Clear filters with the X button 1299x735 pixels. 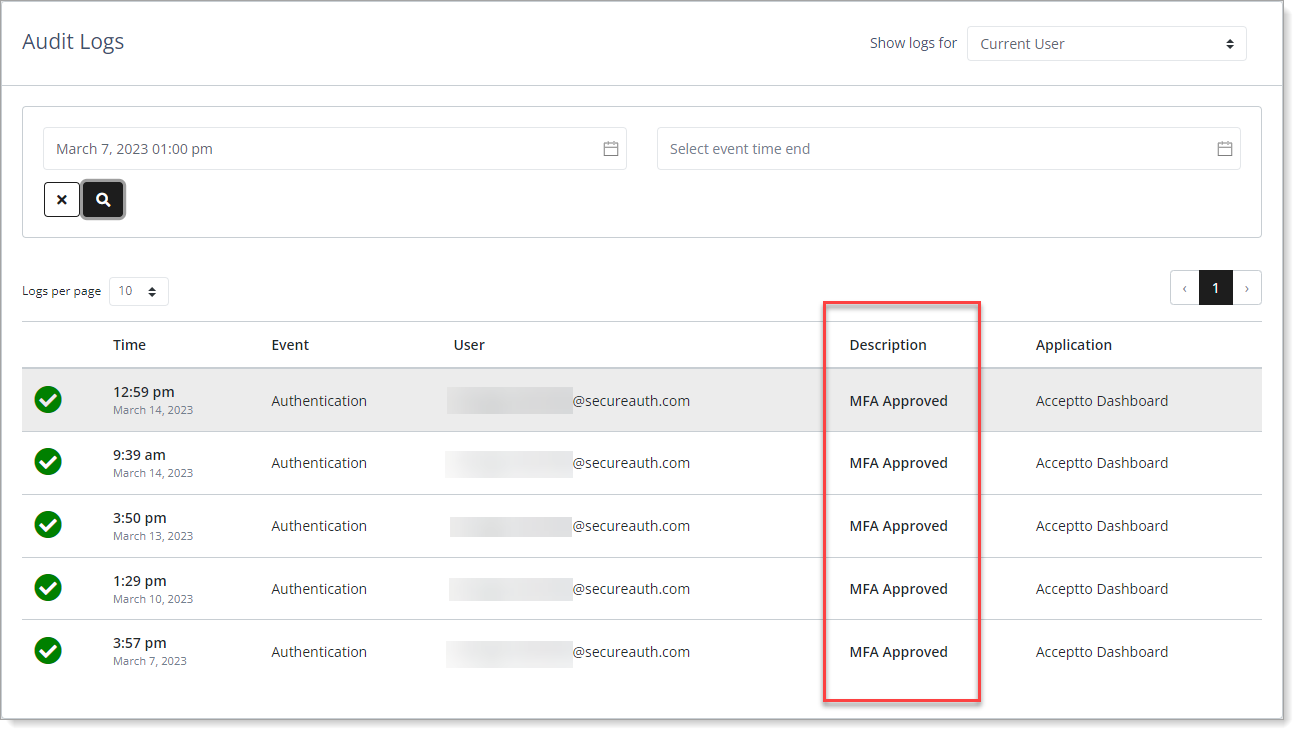(62, 200)
